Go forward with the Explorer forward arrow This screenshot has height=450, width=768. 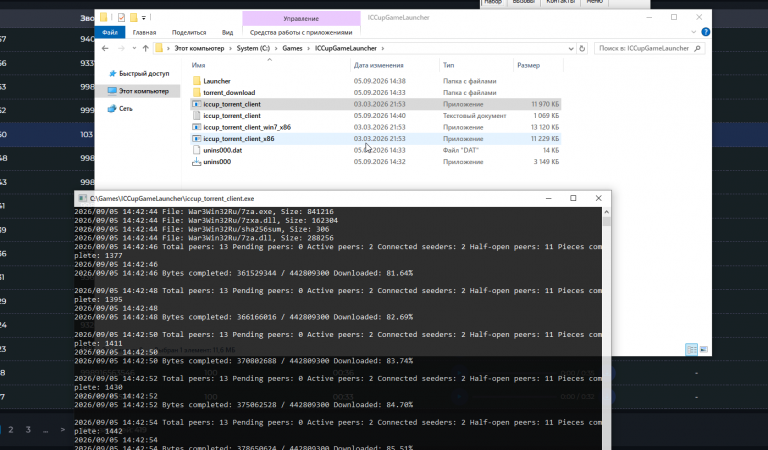(121, 48)
